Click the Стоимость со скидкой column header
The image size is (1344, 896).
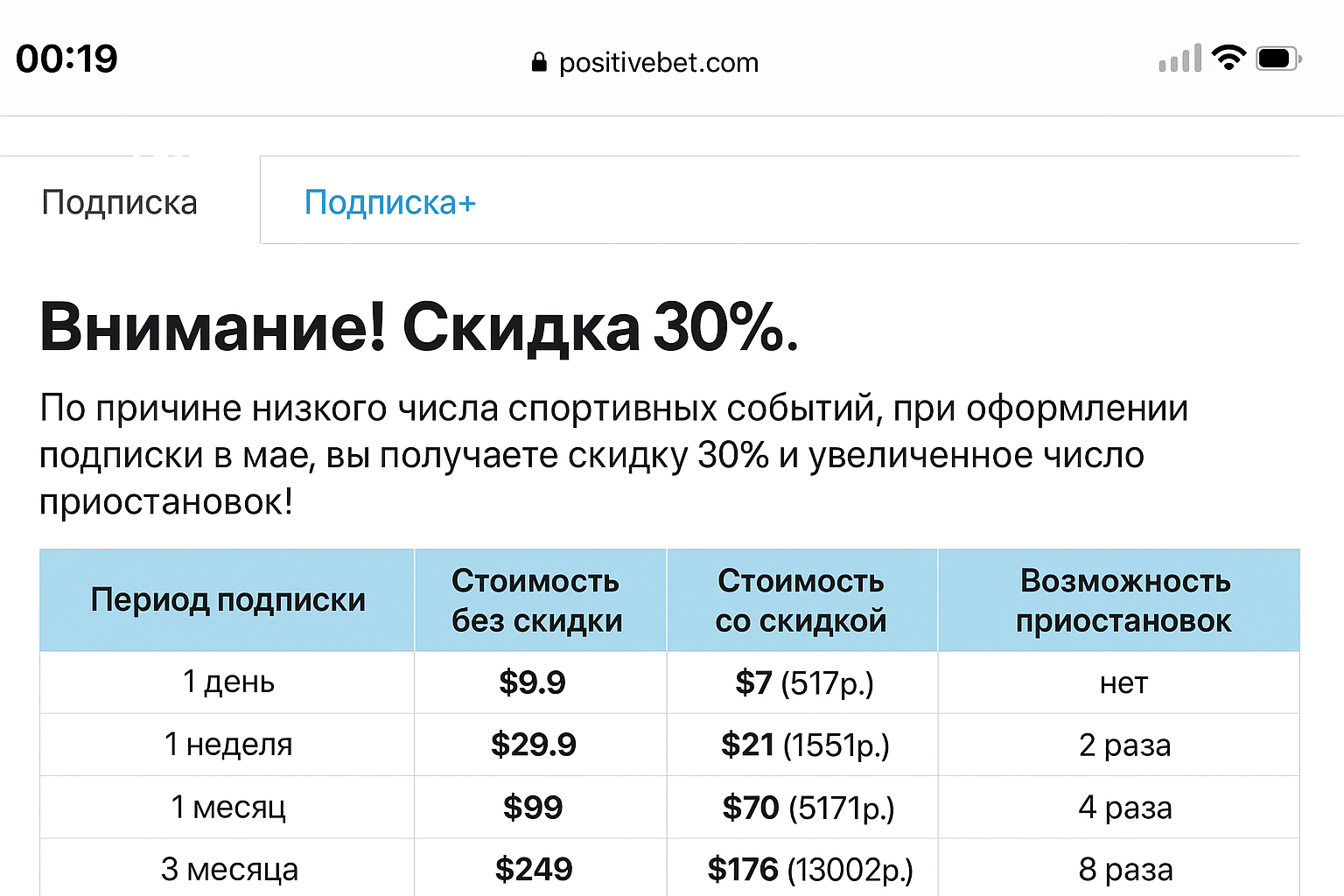pyautogui.click(x=801, y=600)
